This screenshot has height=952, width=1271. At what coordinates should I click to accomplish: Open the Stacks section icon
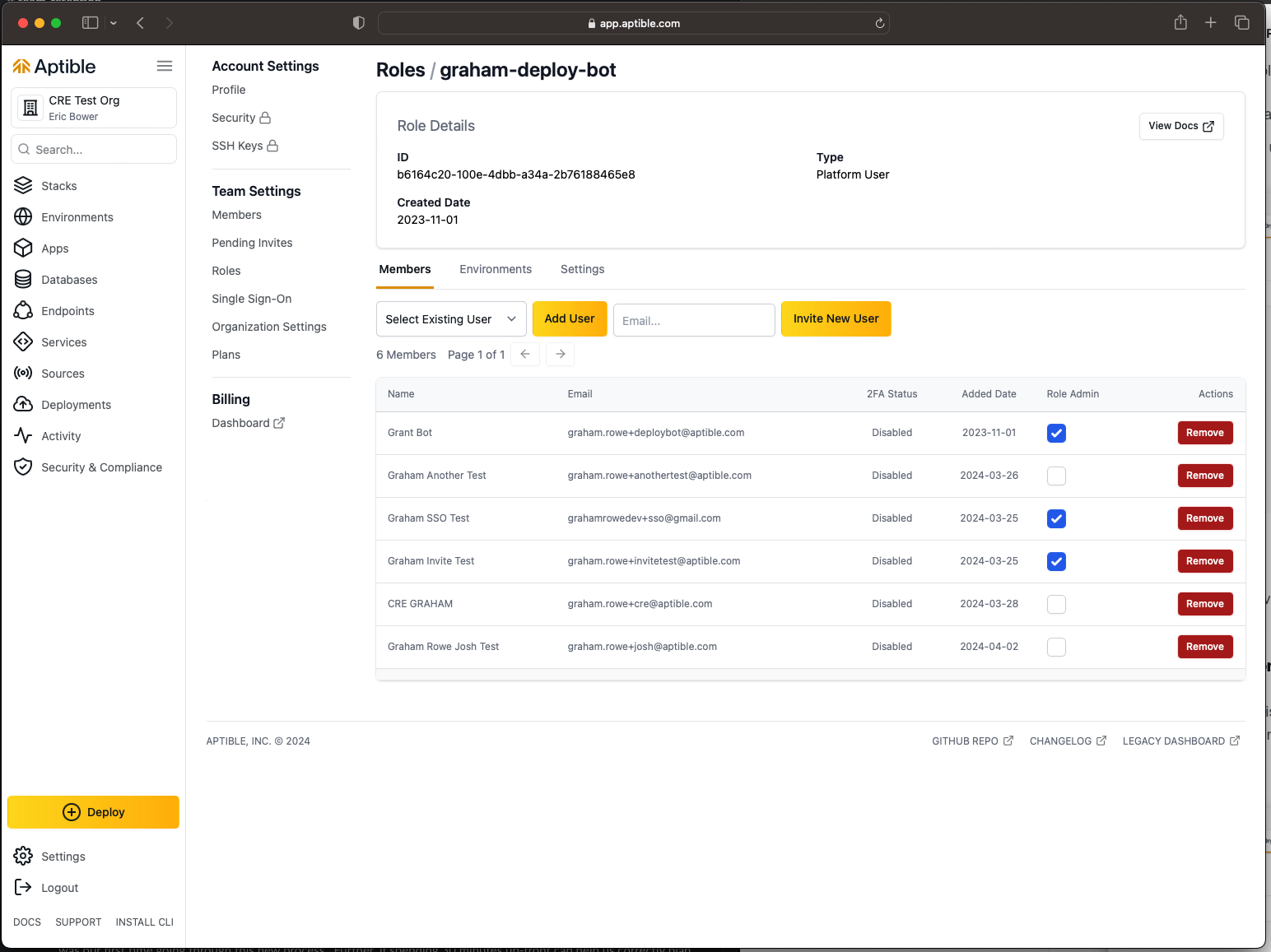tap(23, 186)
